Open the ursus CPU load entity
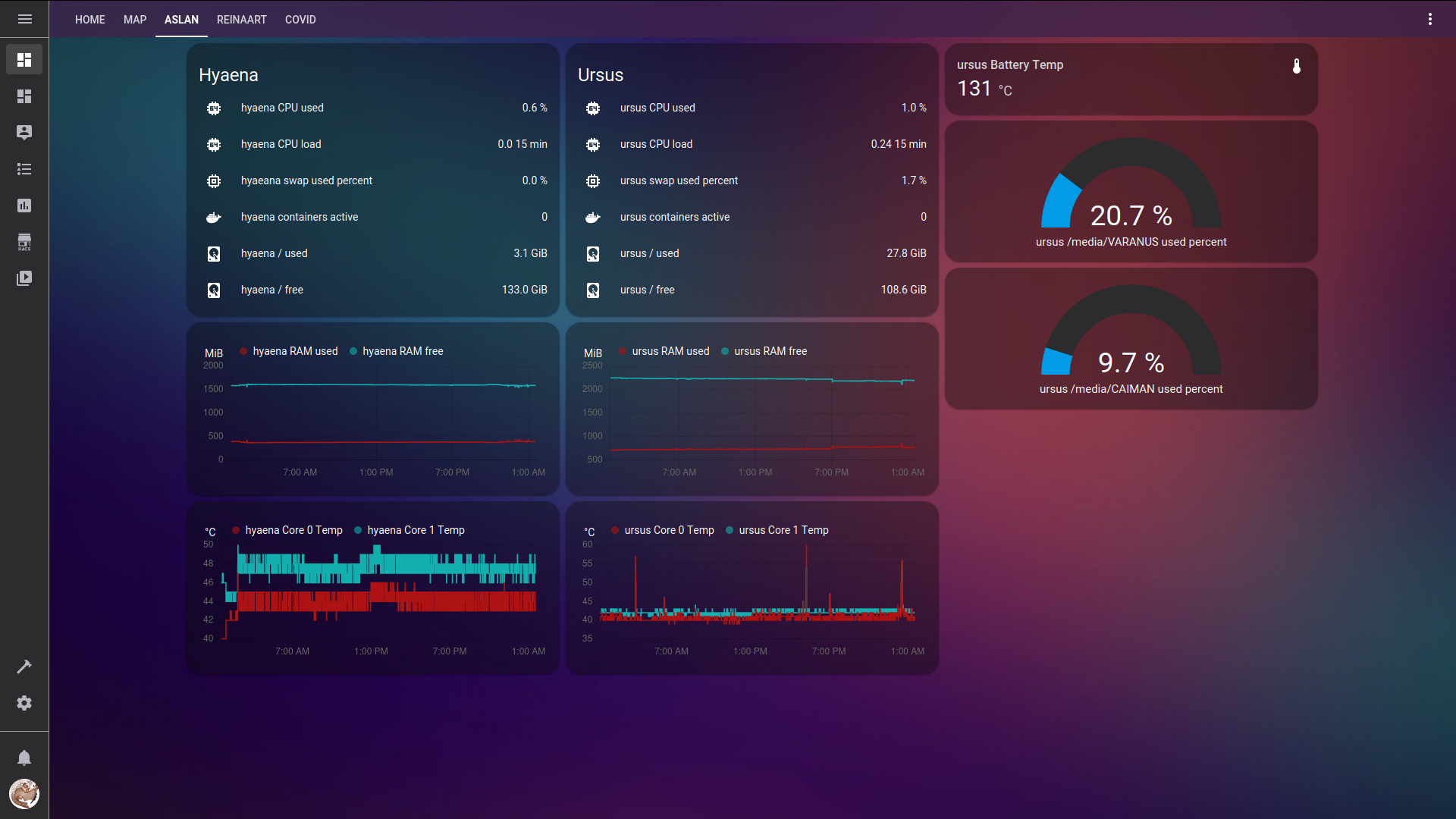This screenshot has height=819, width=1456. tap(752, 145)
